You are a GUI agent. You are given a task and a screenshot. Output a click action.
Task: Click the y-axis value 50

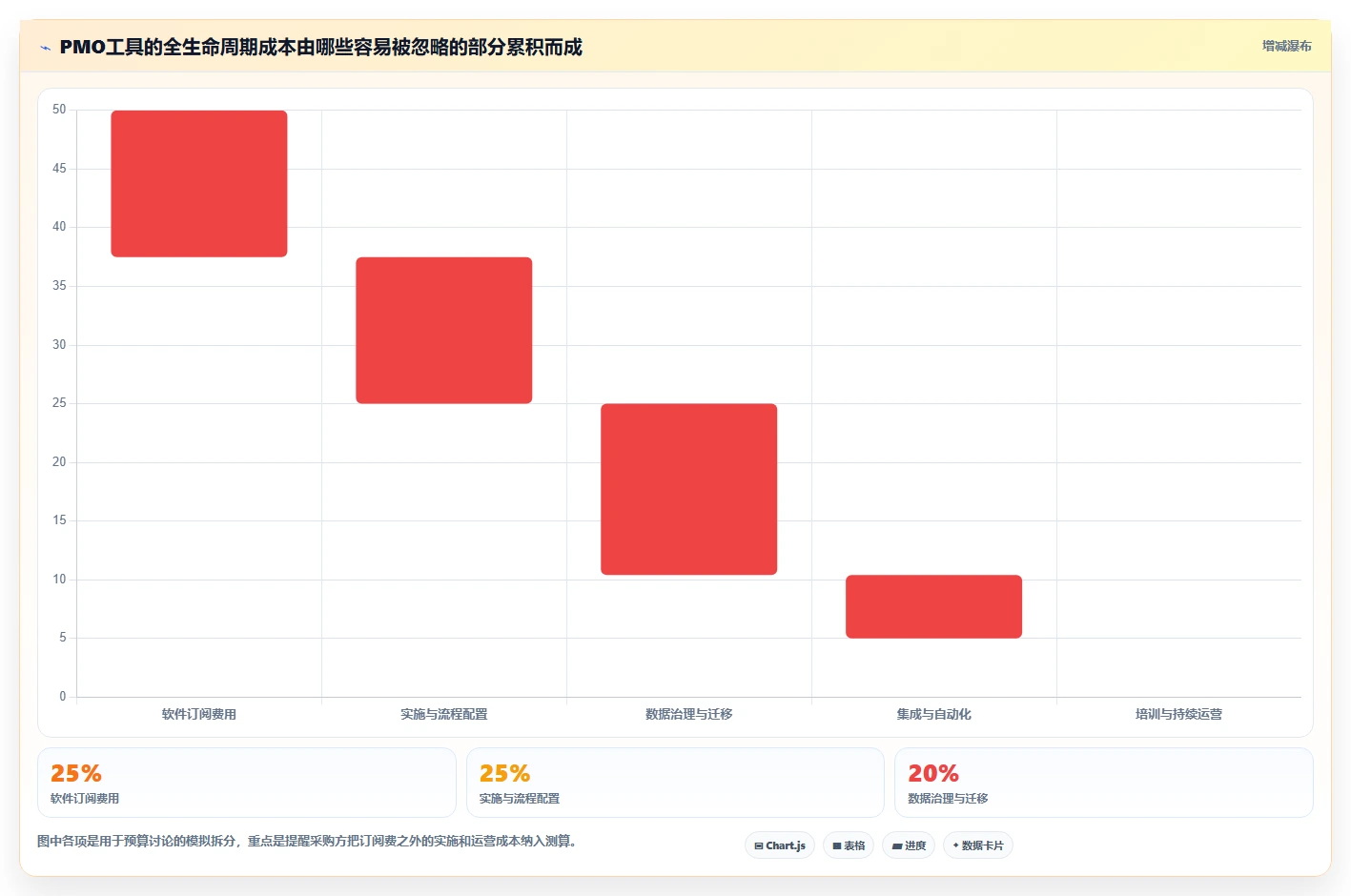pos(59,110)
